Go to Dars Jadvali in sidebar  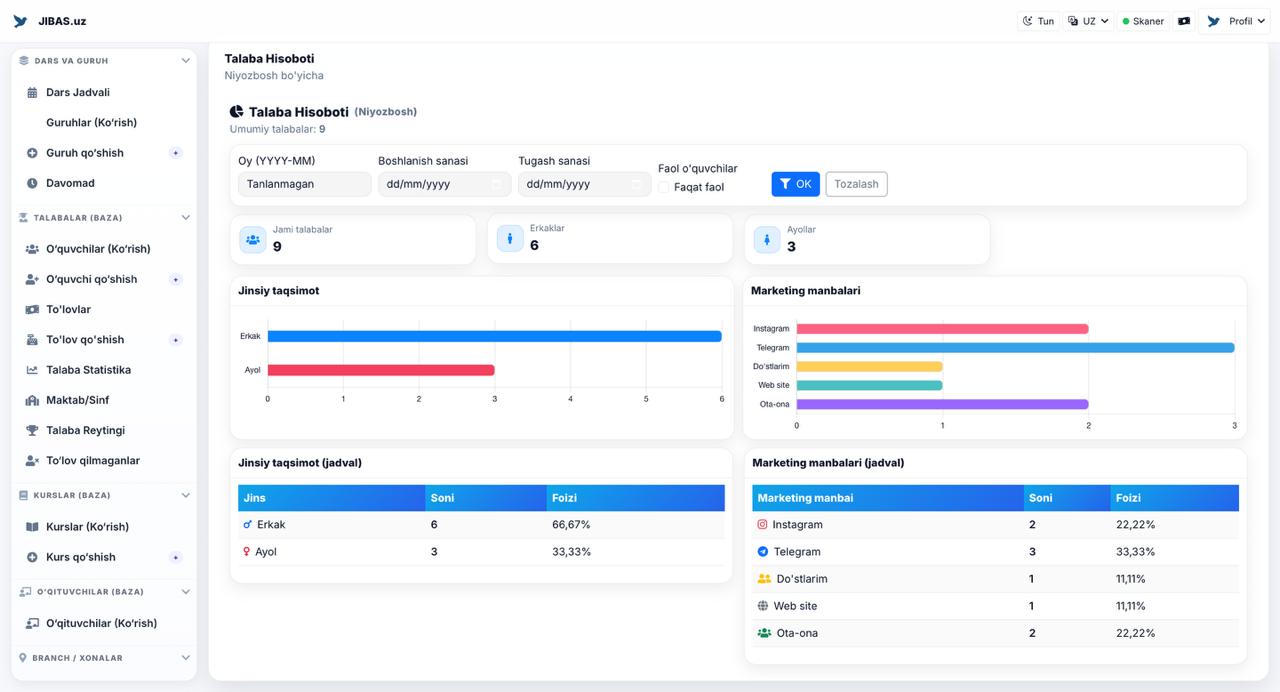(x=77, y=92)
